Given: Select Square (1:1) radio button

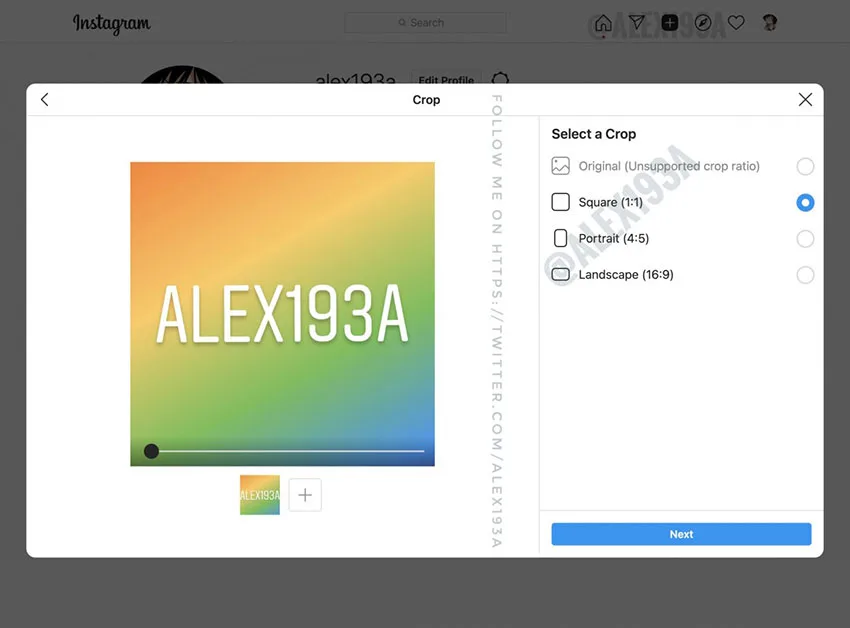Looking at the screenshot, I should pos(805,202).
